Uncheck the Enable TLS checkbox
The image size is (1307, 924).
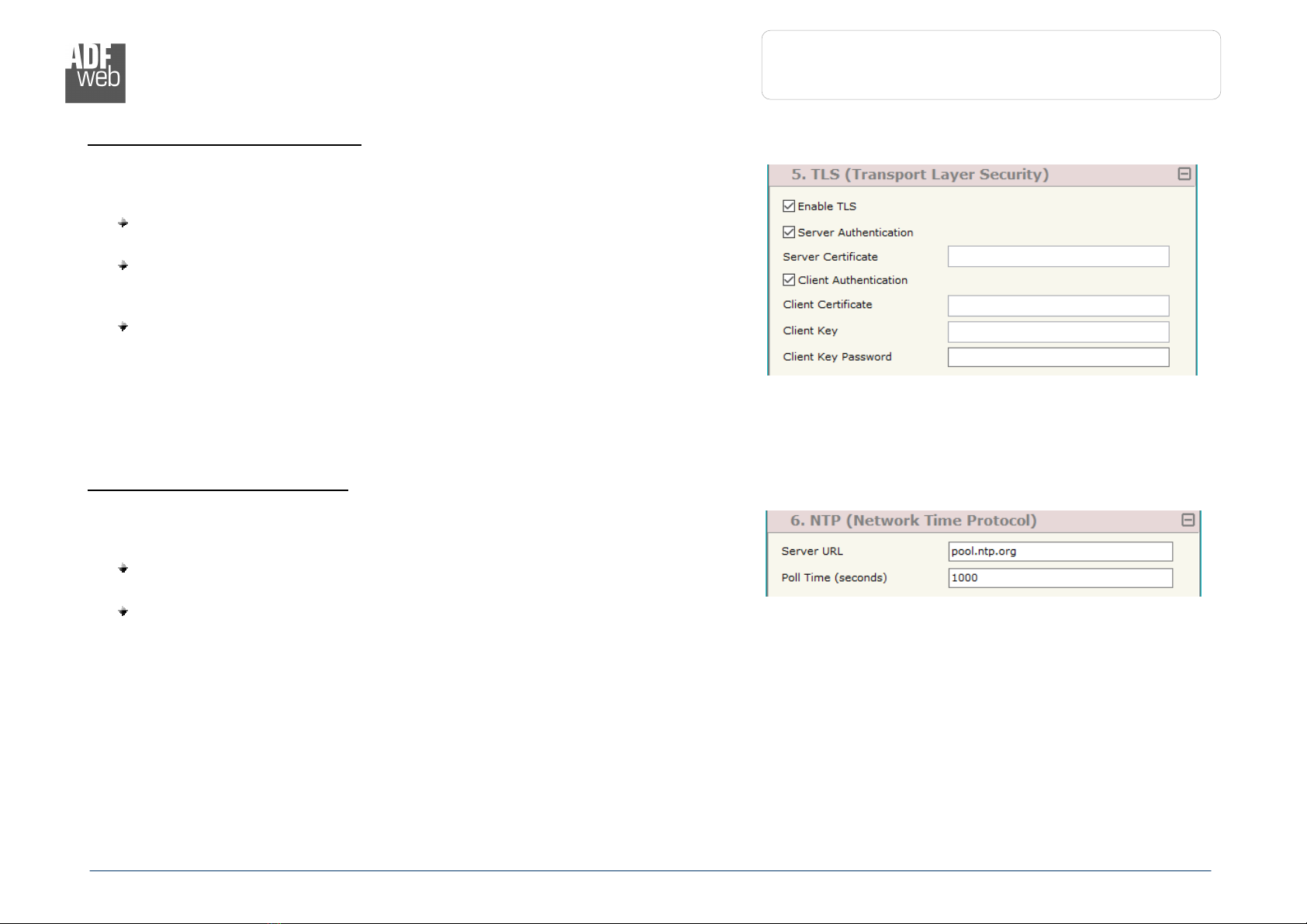pos(789,206)
